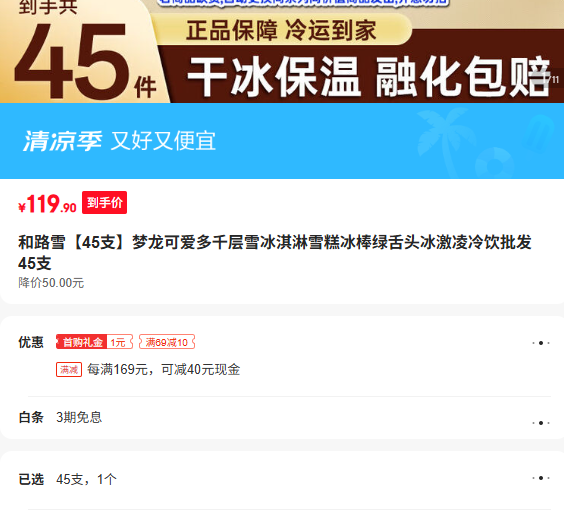Tap the image counter badge on the banner
Screen dimensions: 564x515
tap(552, 80)
